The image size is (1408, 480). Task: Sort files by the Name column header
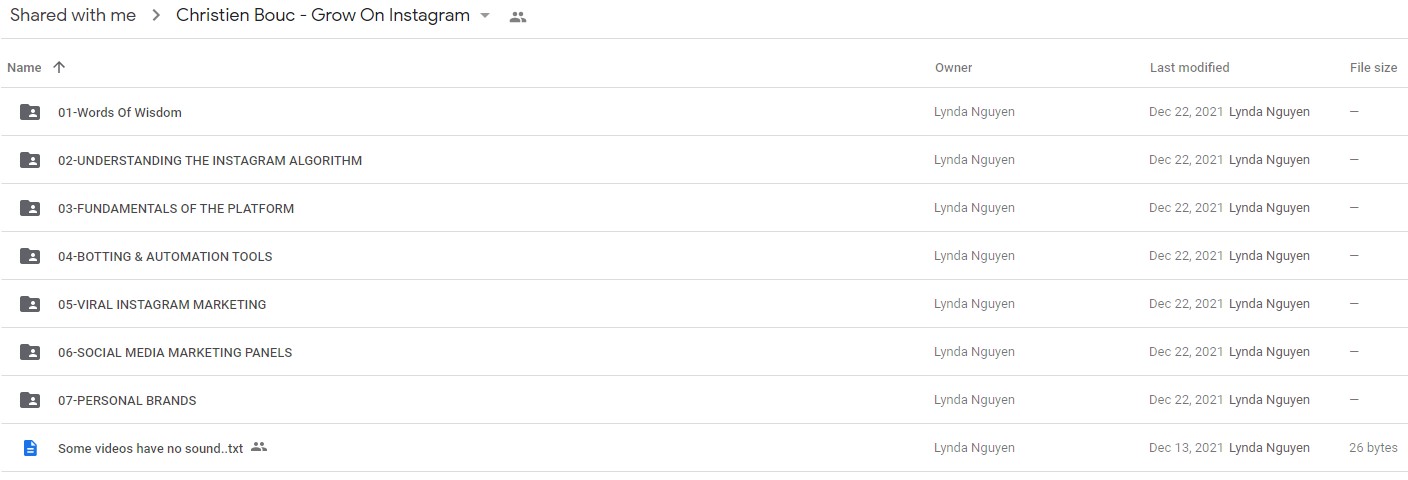click(24, 68)
